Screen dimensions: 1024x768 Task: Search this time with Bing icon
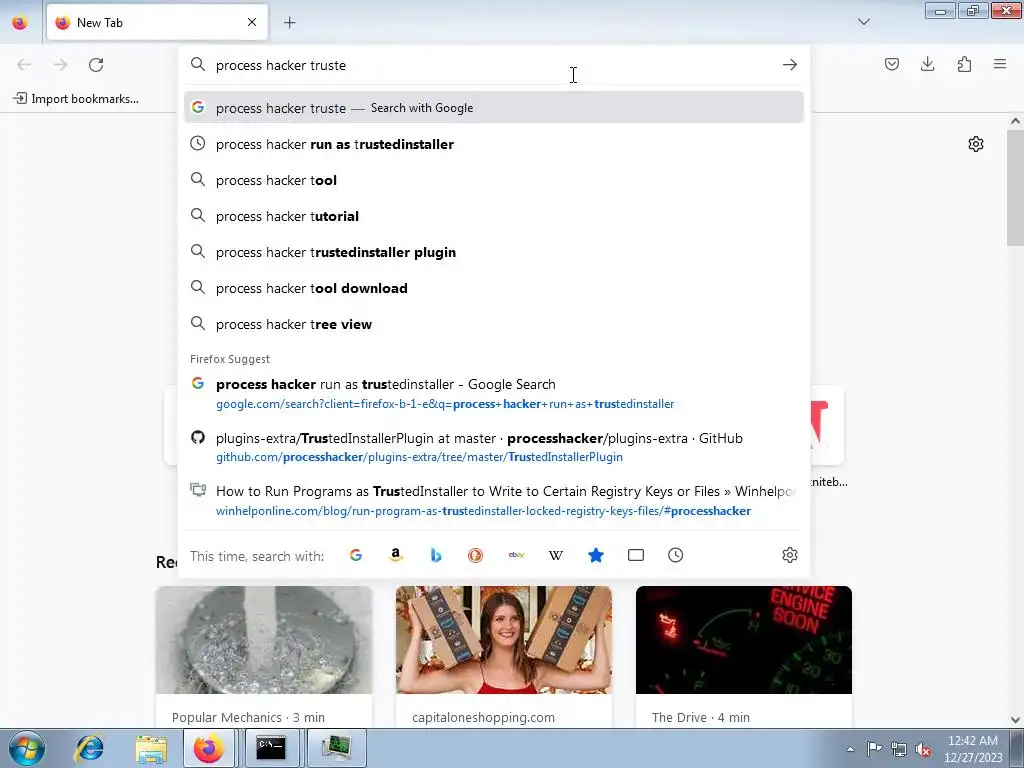pyautogui.click(x=436, y=555)
